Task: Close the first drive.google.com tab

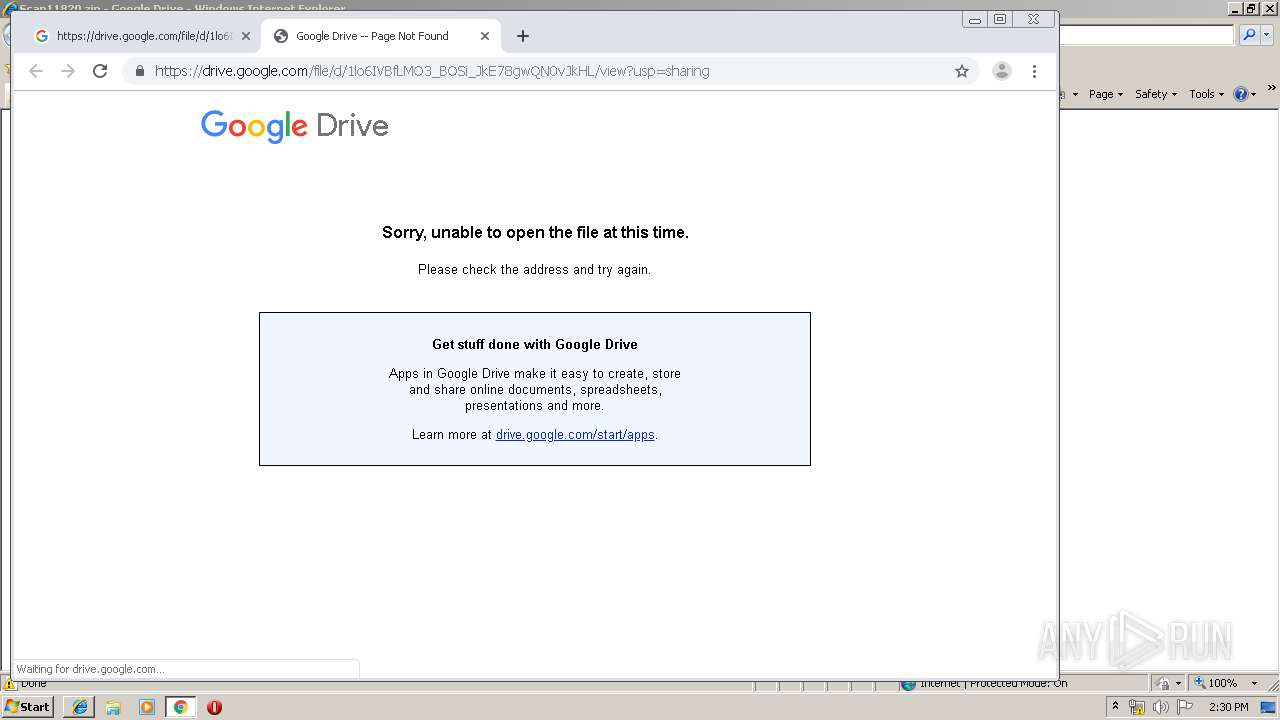Action: click(x=246, y=36)
